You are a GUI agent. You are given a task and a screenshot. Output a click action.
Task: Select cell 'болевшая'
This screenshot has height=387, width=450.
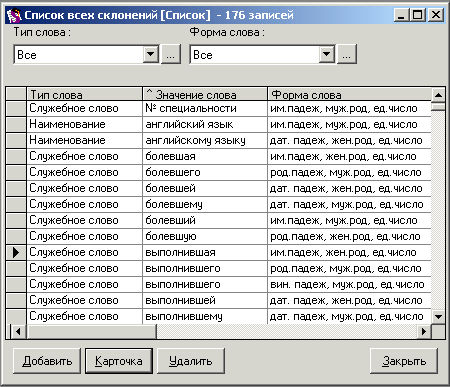[x=205, y=156]
